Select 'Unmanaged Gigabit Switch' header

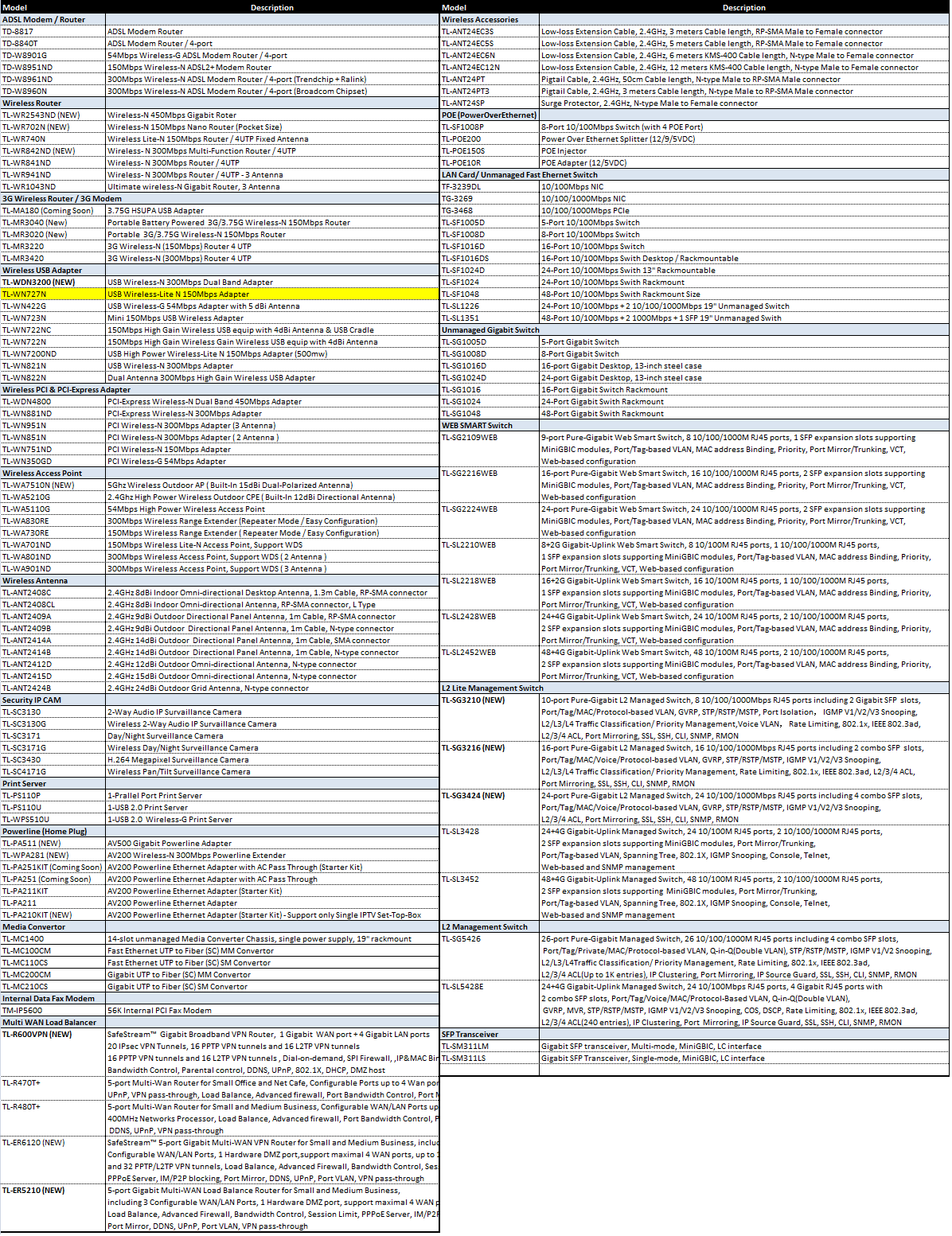point(490,330)
